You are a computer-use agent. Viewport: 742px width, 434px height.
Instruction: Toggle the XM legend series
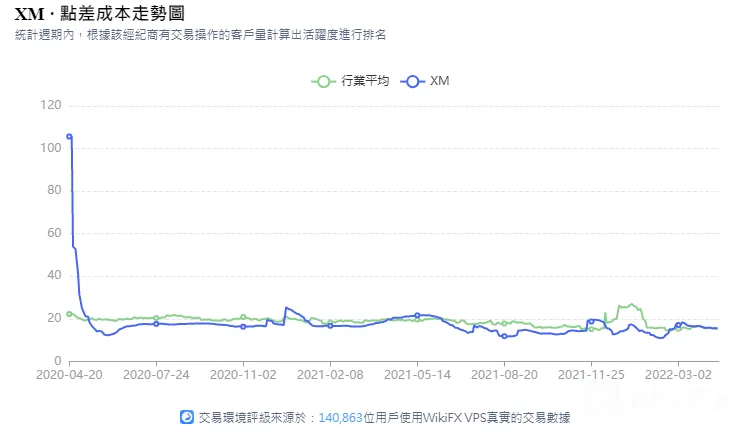click(425, 81)
